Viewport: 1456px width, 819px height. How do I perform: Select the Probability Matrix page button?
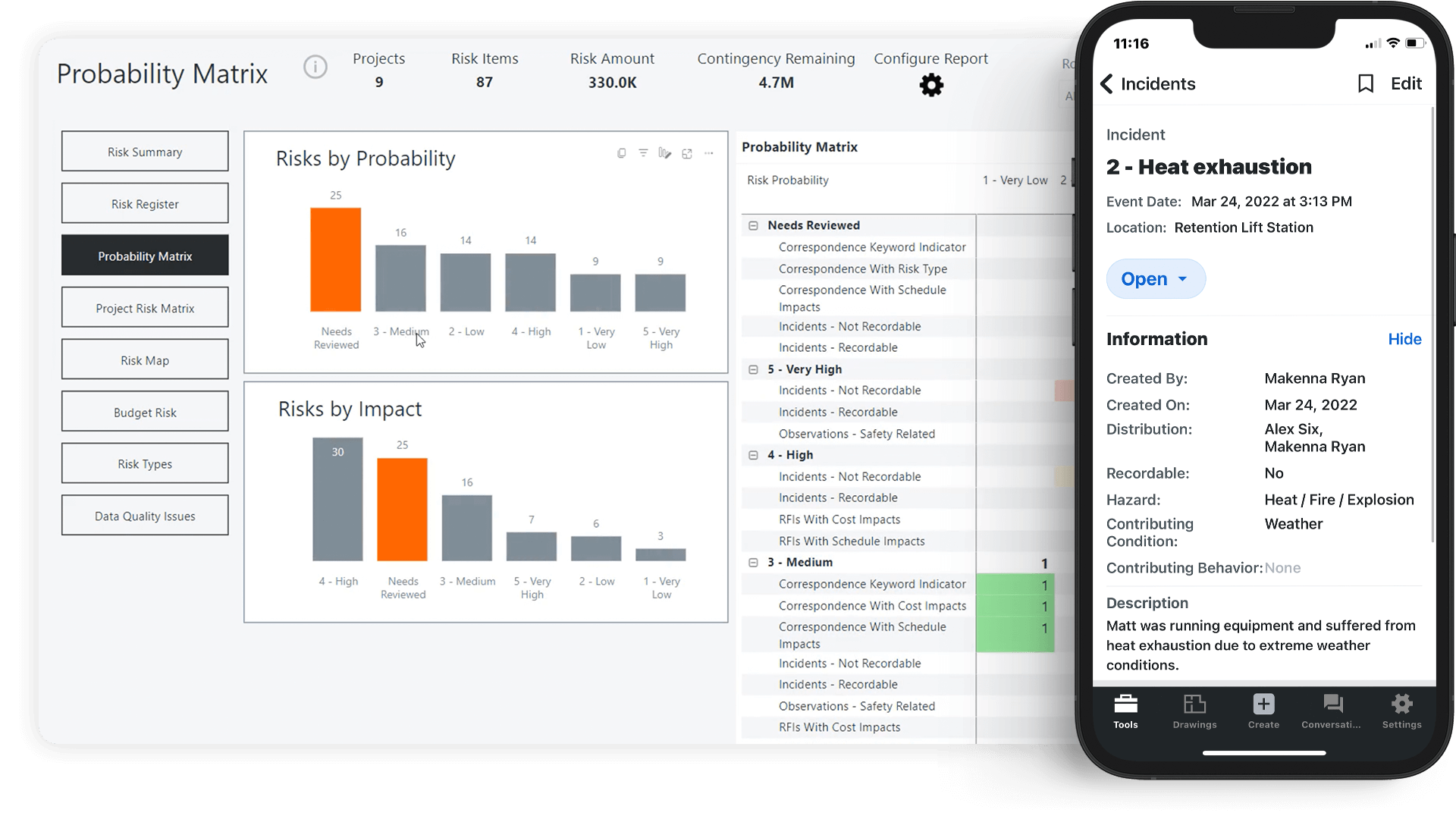145,256
